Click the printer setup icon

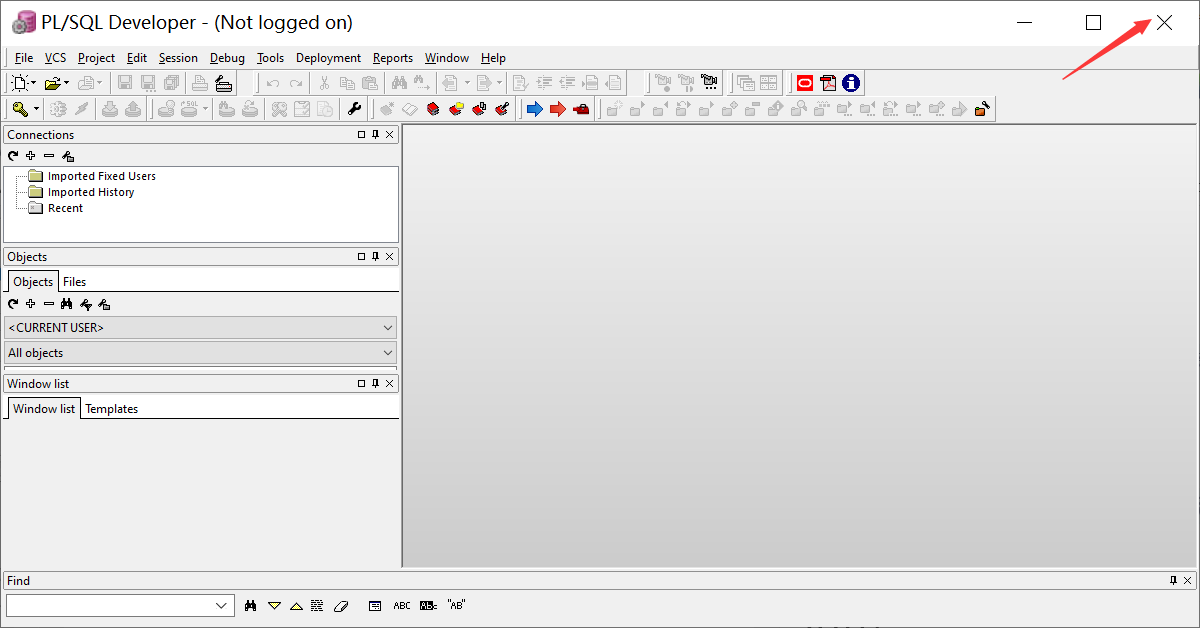[x=224, y=83]
